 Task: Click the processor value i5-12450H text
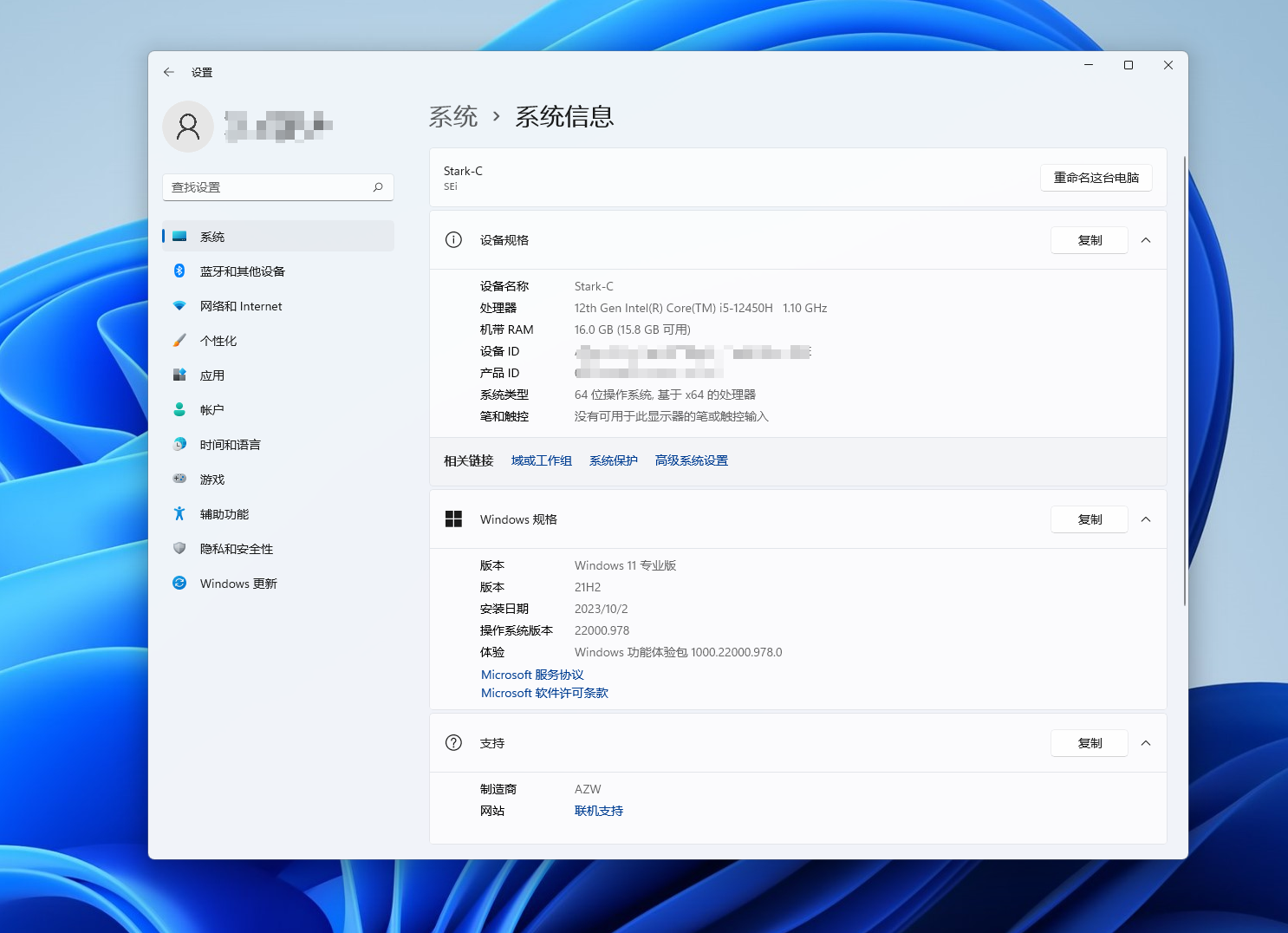point(700,308)
